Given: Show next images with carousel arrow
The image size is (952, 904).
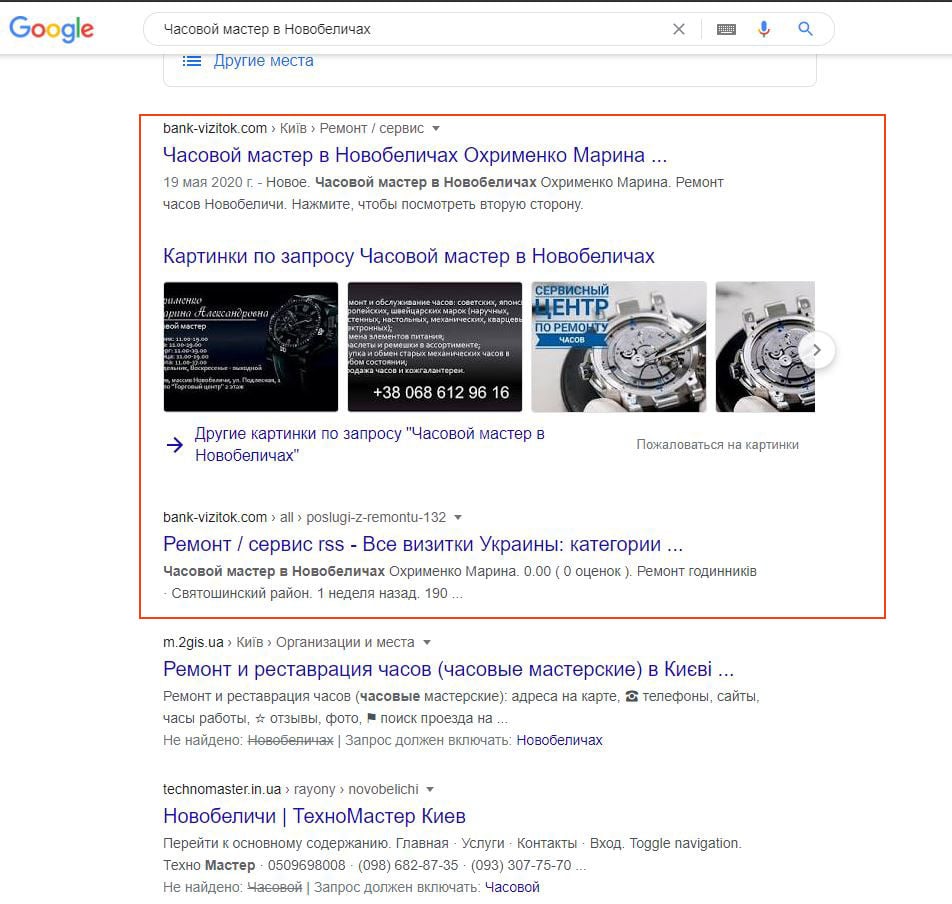Looking at the screenshot, I should 817,350.
